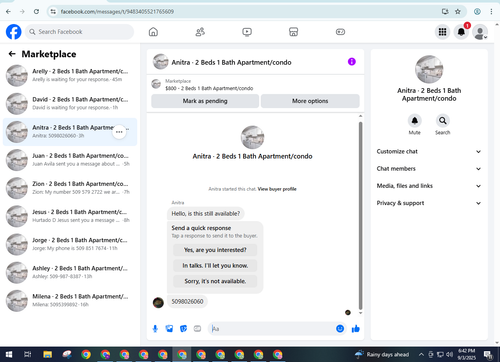
Task: Search in conversation using the magnifier icon
Action: [443, 121]
